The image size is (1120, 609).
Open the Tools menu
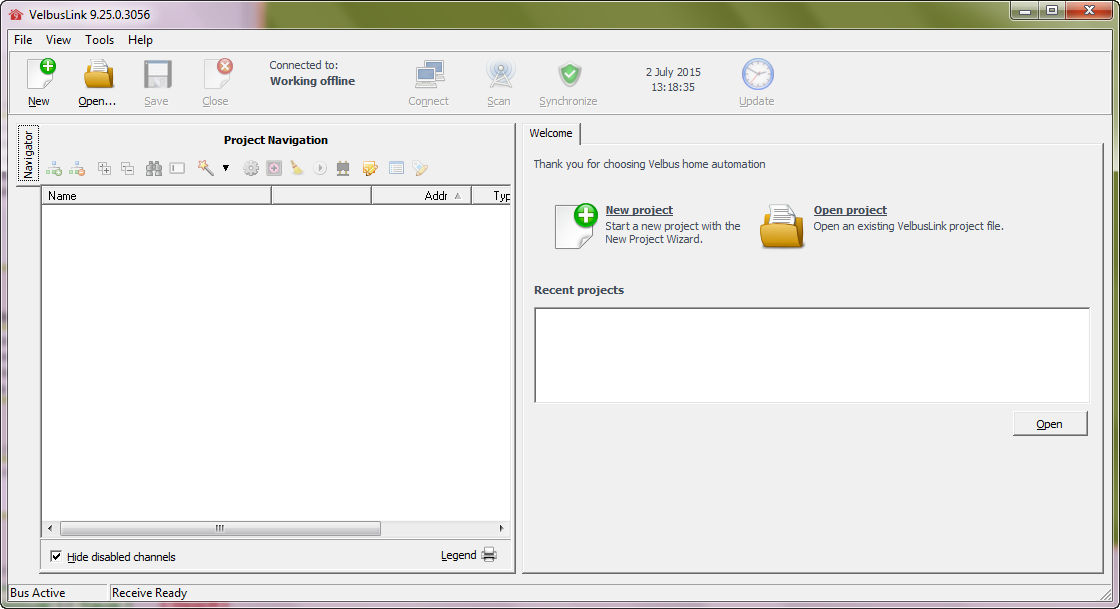99,40
